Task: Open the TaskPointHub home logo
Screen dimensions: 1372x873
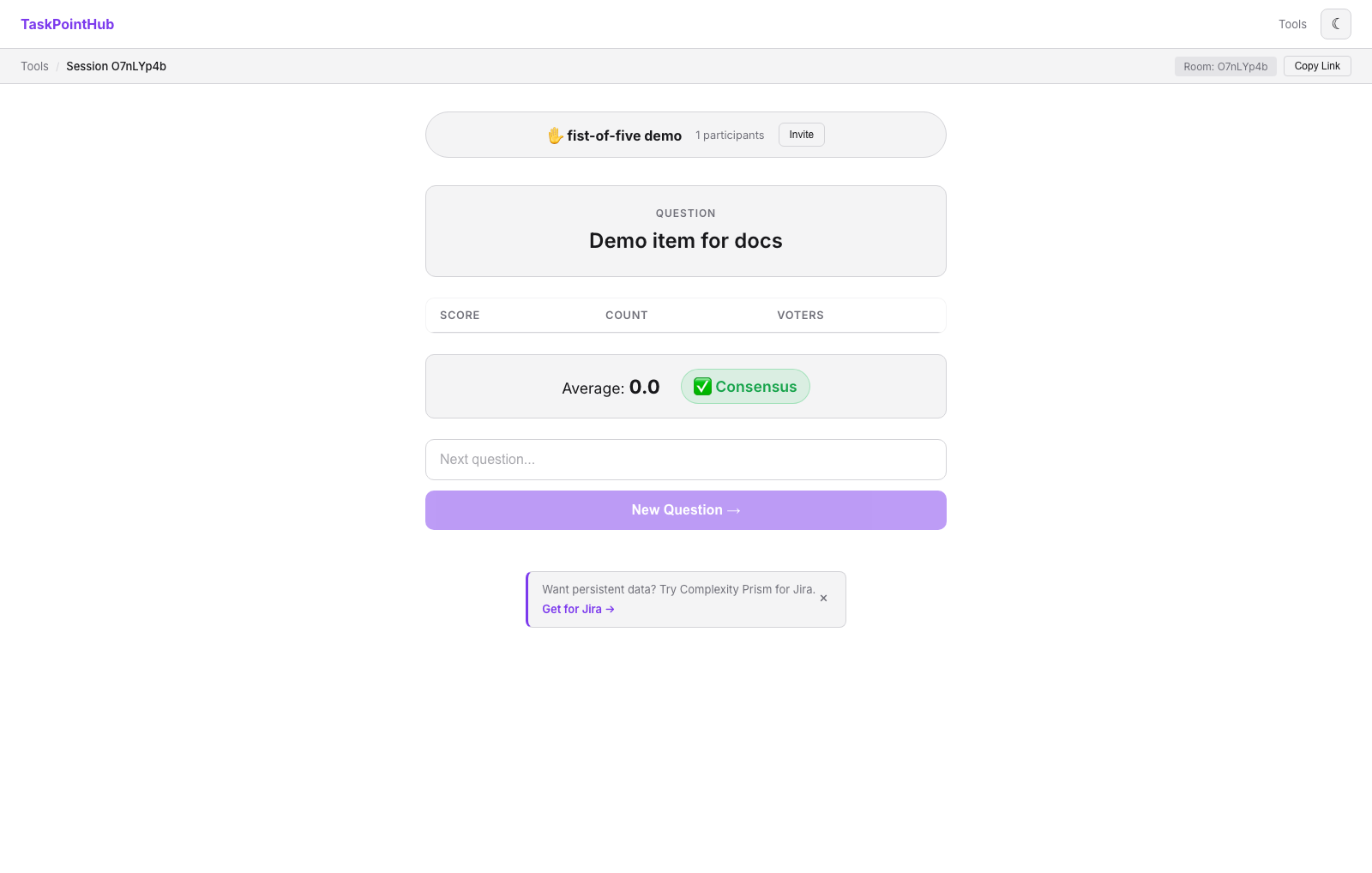Action: pyautogui.click(x=67, y=24)
